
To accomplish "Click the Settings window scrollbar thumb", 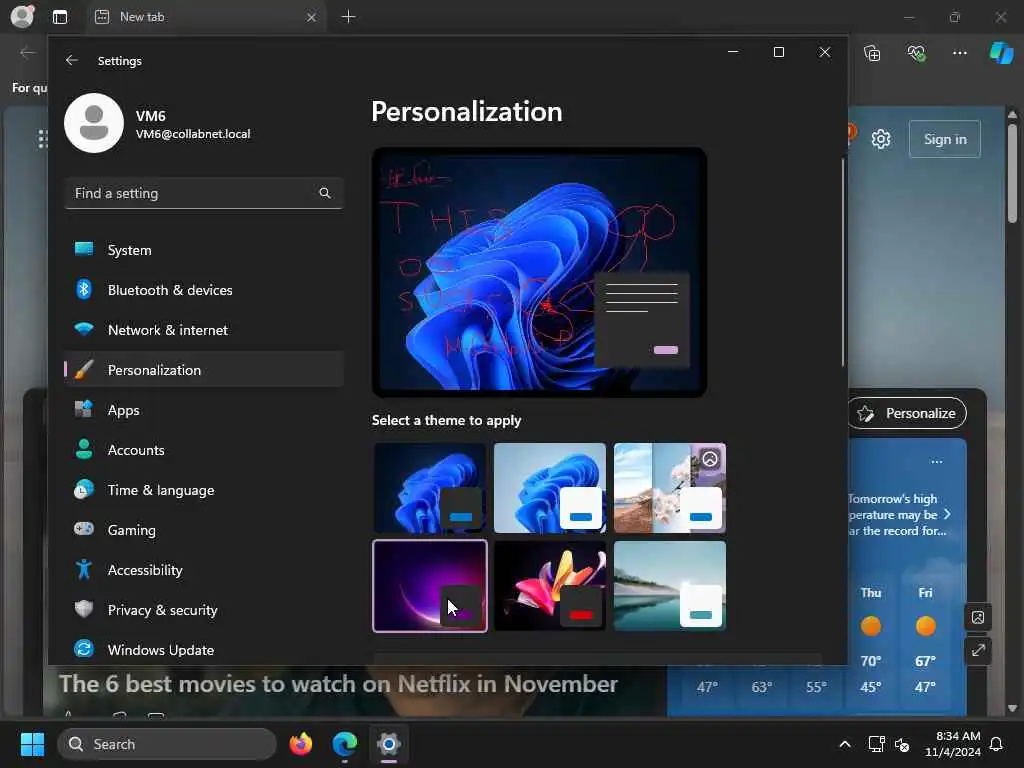I will pyautogui.click(x=842, y=263).
